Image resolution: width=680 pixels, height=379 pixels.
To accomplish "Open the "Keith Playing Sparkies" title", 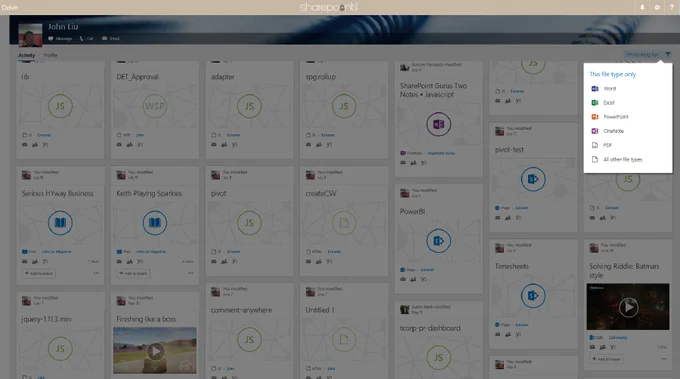I will click(x=149, y=193).
